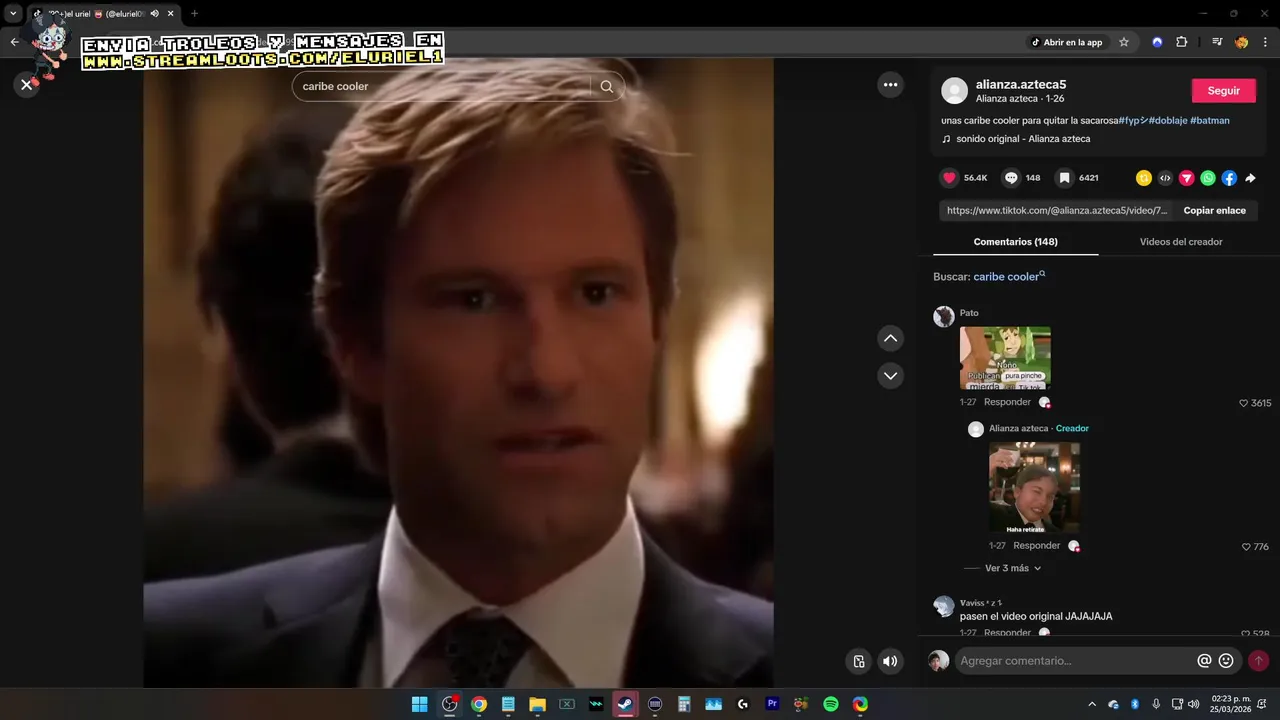Go to previous video with up arrow
1280x720 pixels.
click(x=890, y=338)
